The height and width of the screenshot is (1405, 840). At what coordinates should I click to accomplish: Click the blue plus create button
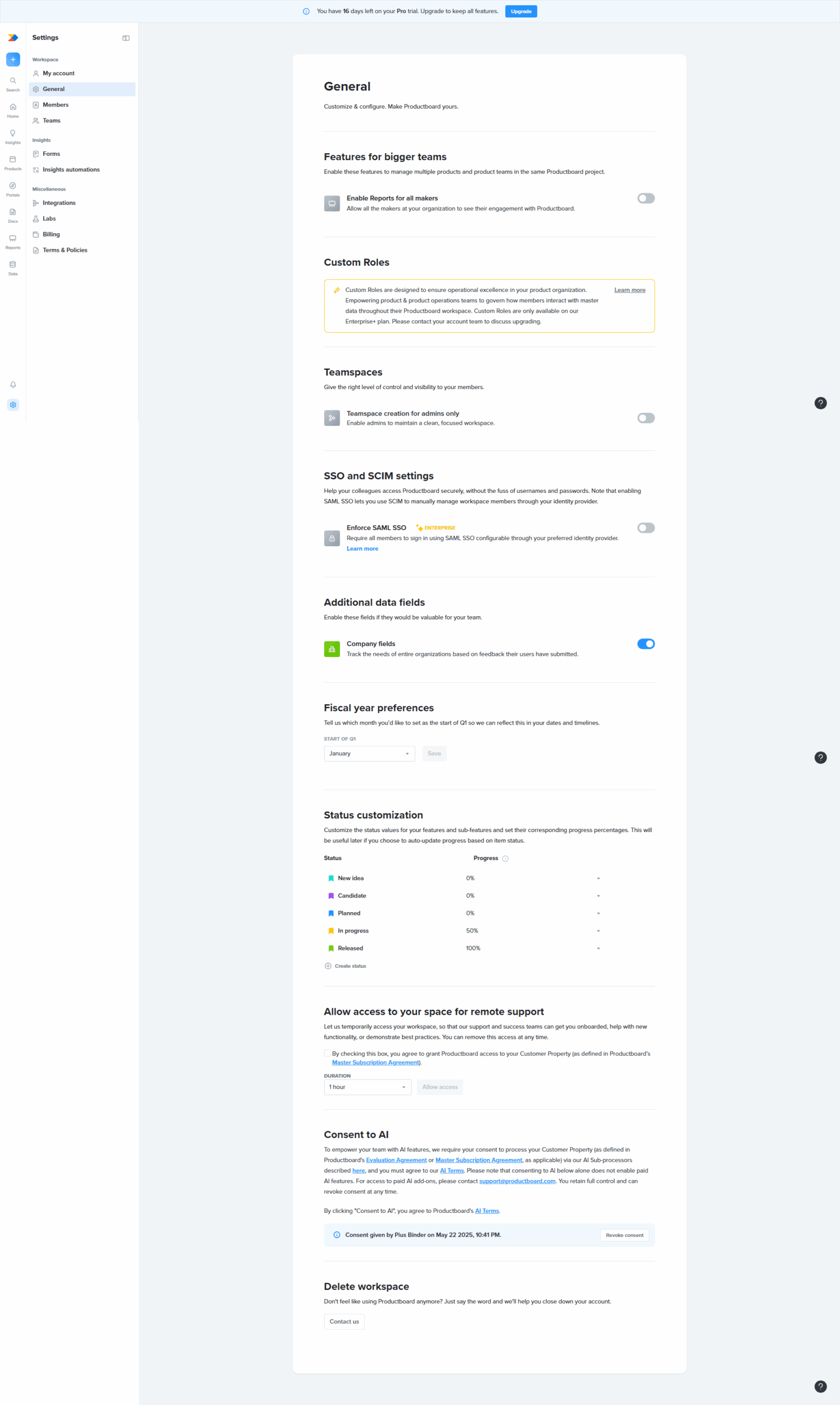(13, 59)
